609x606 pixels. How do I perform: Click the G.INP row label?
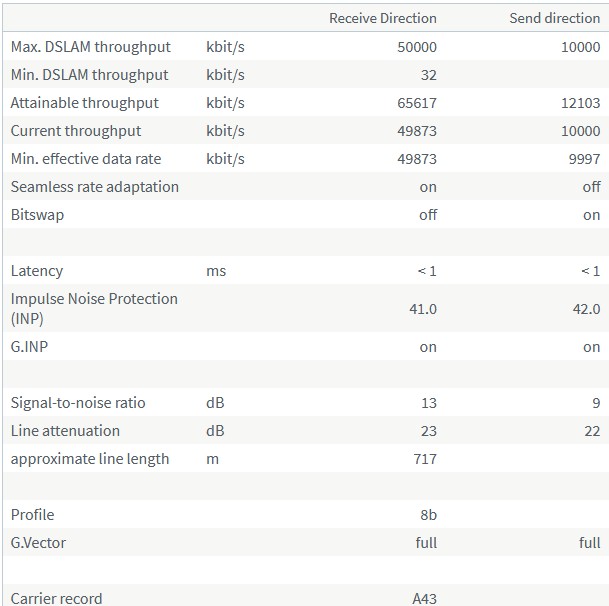tap(31, 347)
